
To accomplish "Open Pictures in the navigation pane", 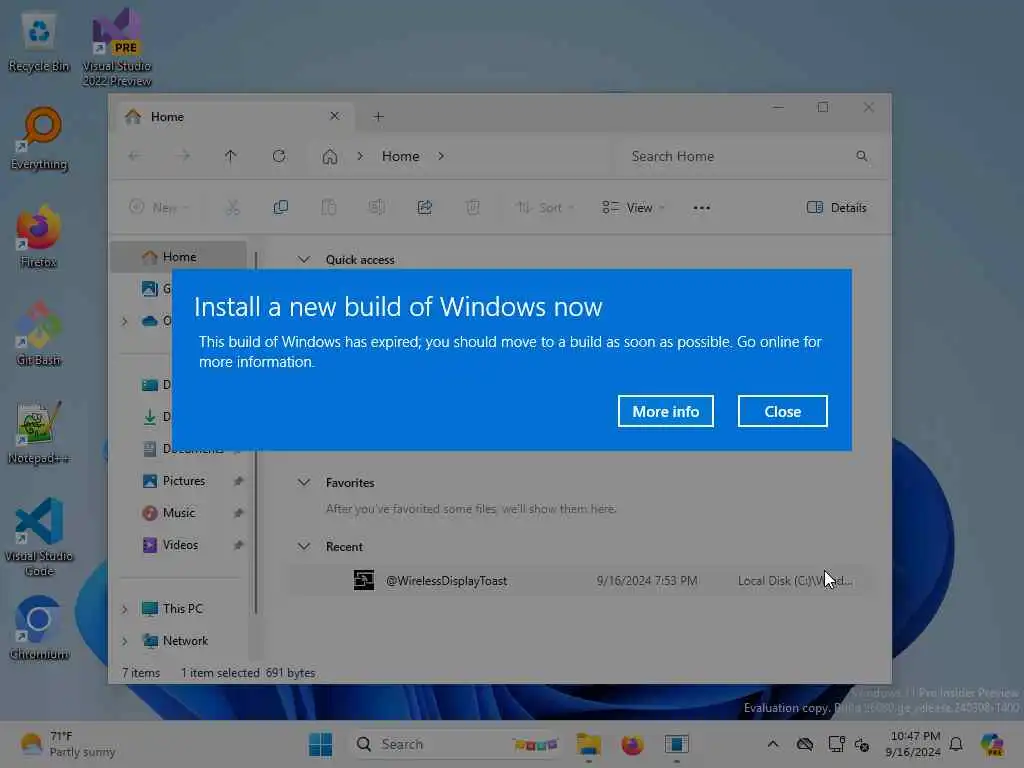I will (184, 481).
